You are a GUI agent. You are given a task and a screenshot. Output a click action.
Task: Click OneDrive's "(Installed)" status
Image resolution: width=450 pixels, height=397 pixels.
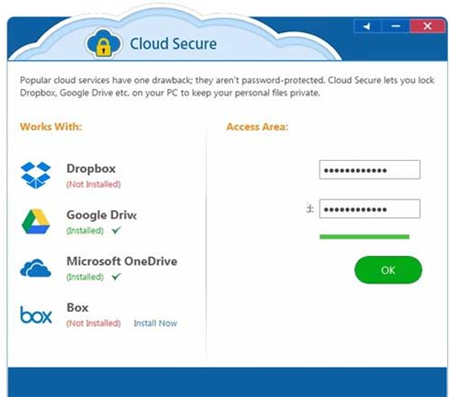point(85,277)
